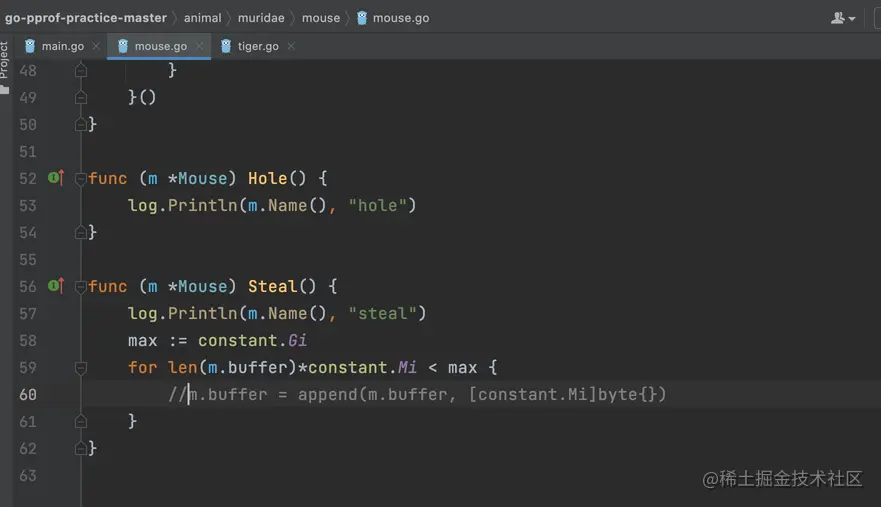This screenshot has height=507, width=881.
Task: Click line number 60 in gutter
Action: point(28,395)
